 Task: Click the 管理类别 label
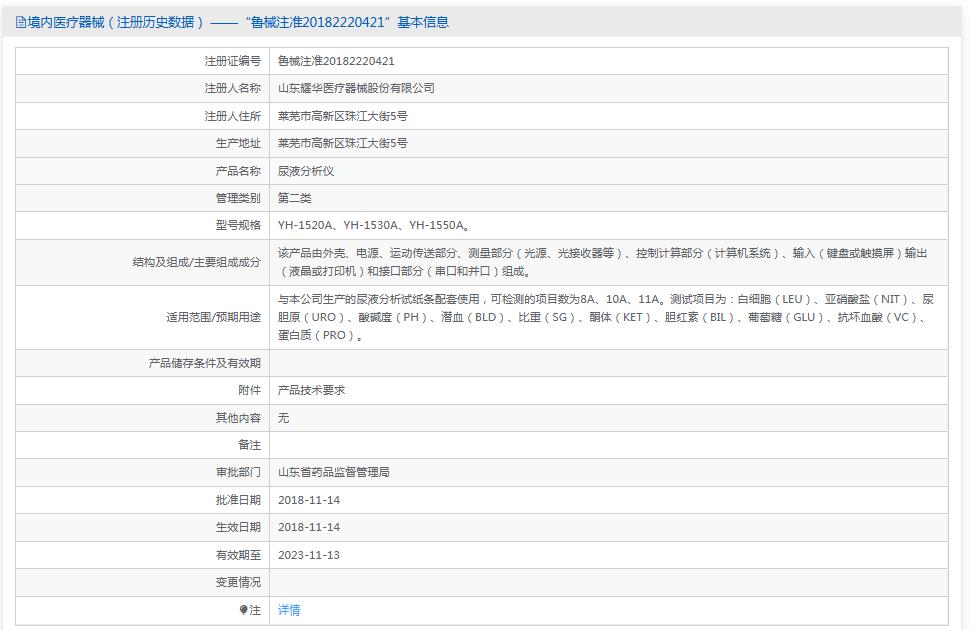[238, 198]
